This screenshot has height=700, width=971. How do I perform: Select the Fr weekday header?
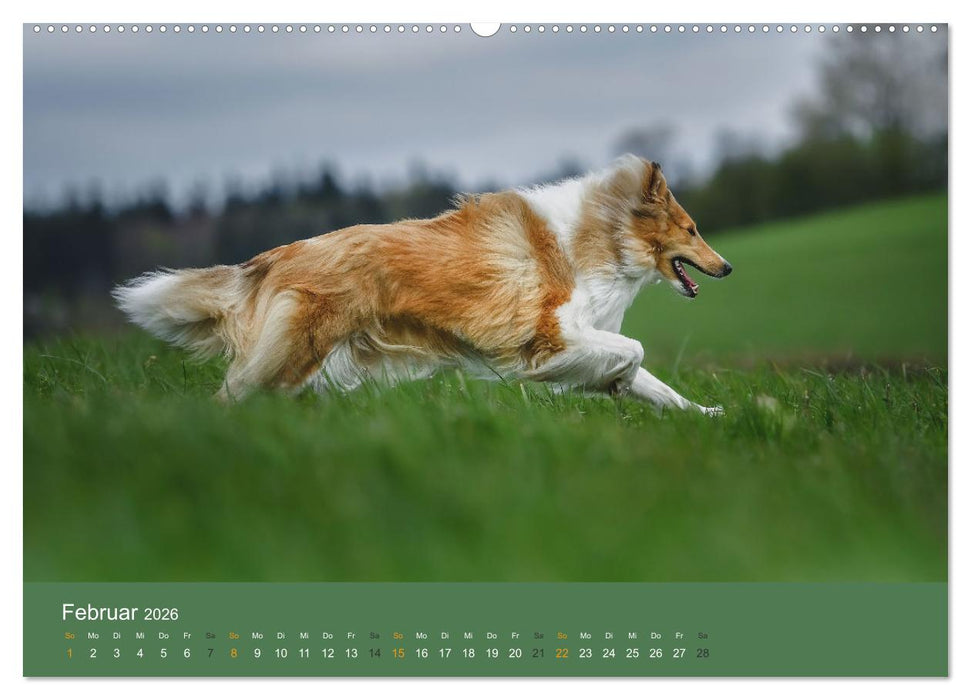[x=186, y=636]
